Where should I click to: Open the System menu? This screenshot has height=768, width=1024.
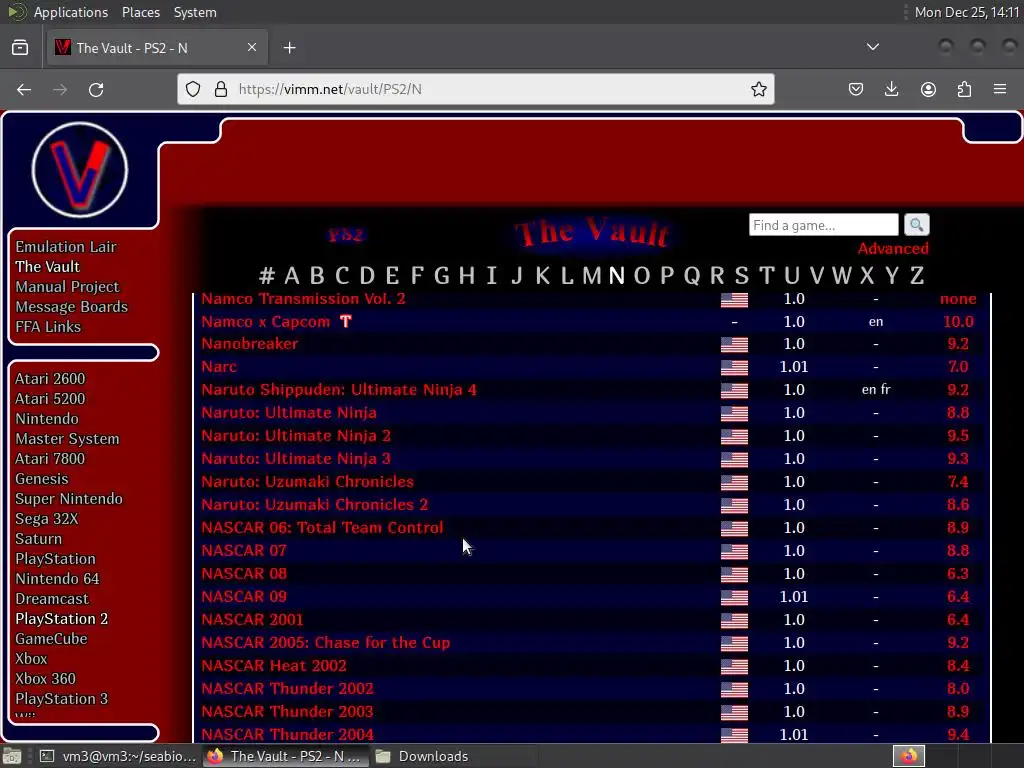click(195, 12)
